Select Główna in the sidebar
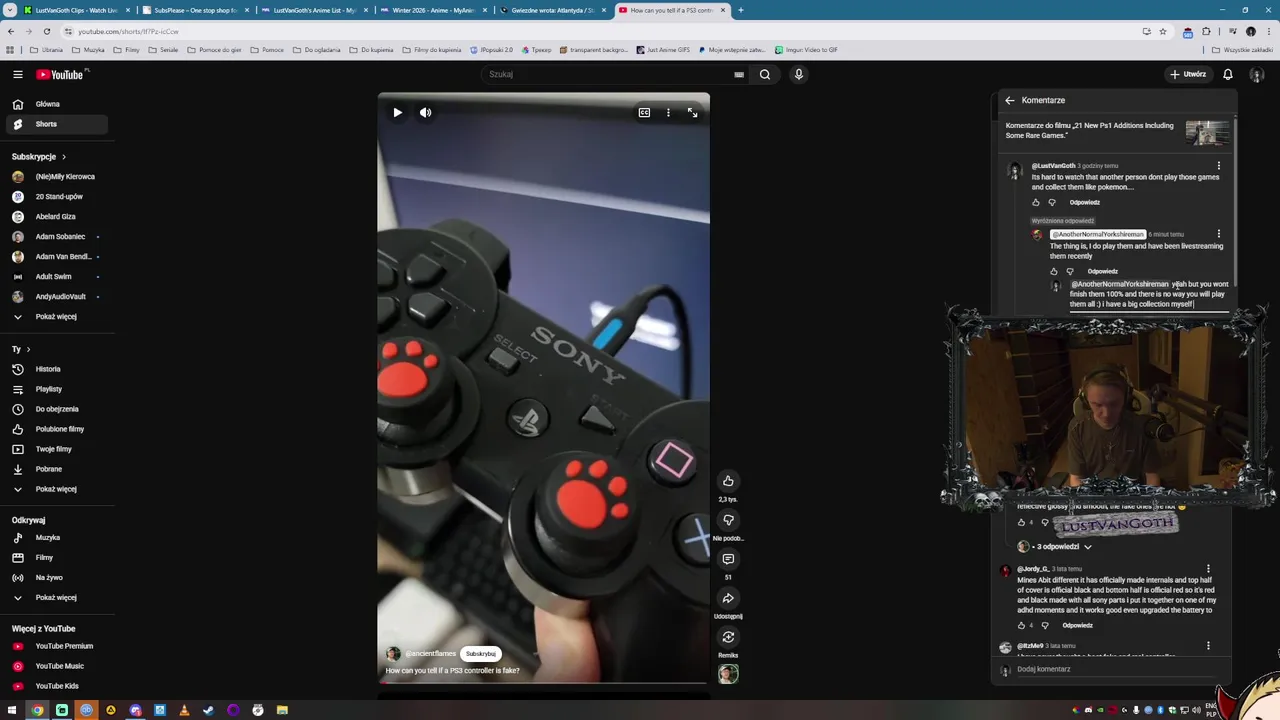Screen dimensions: 1280x720 tap(57, 104)
